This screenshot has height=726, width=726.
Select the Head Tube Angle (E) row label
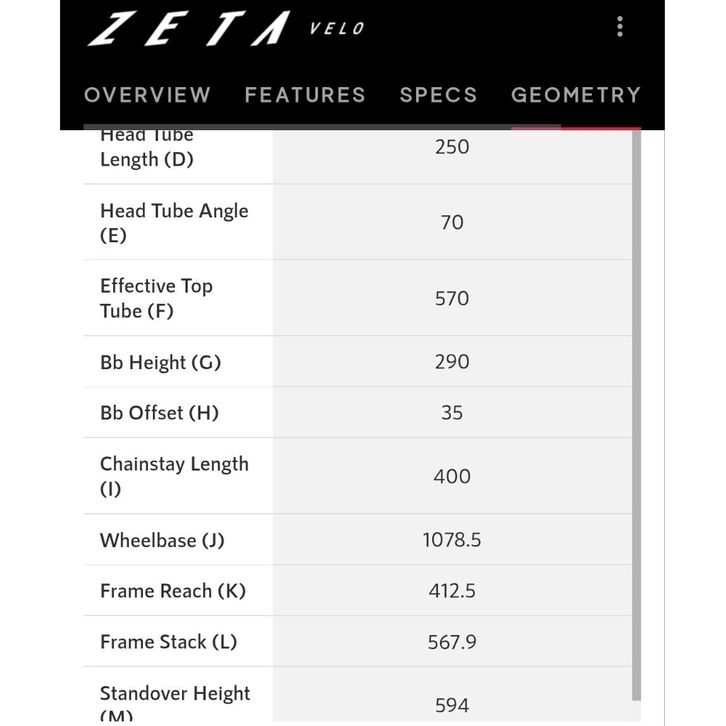click(x=174, y=223)
